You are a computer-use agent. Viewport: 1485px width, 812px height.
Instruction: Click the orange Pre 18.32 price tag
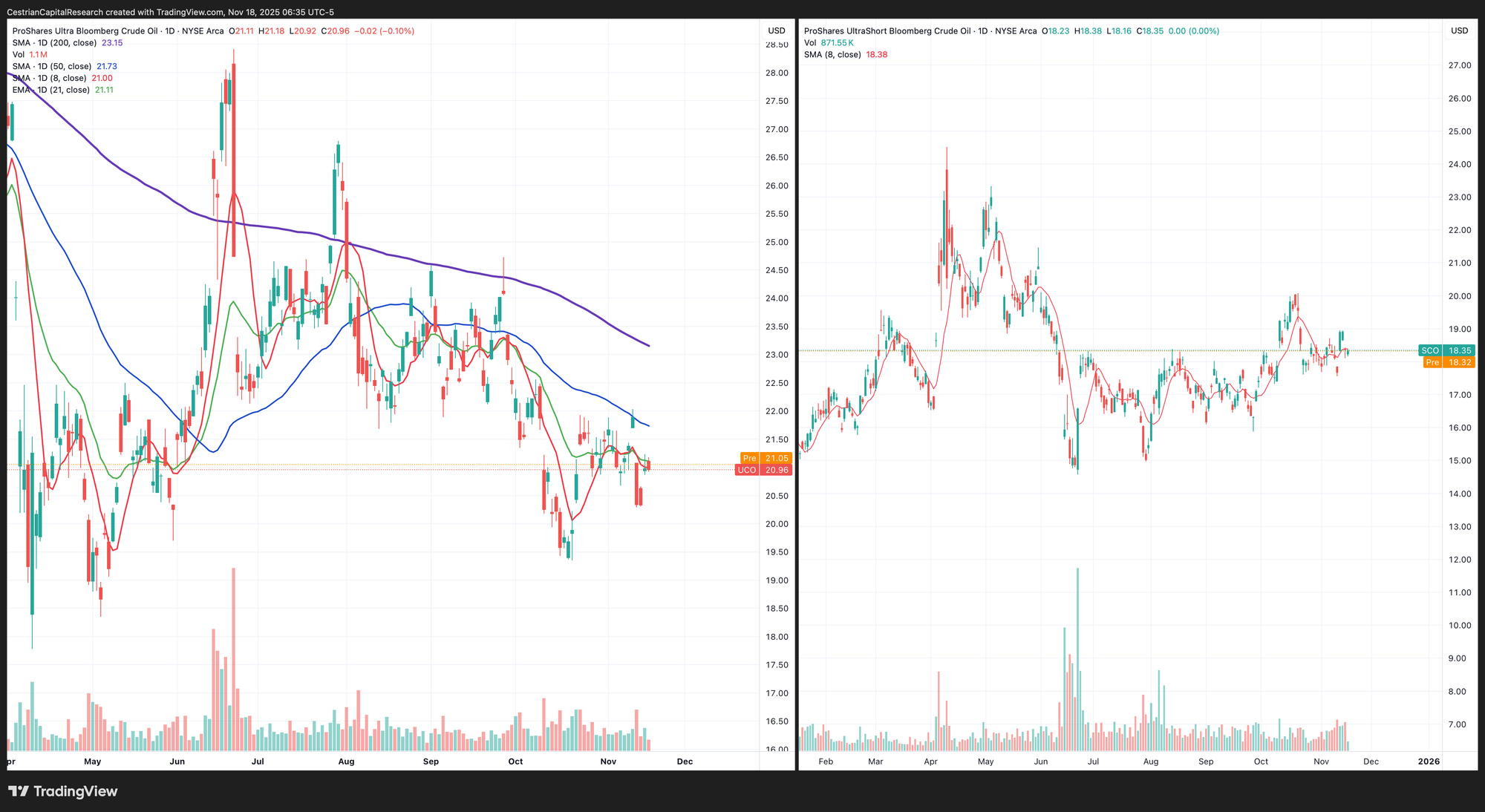click(1448, 362)
